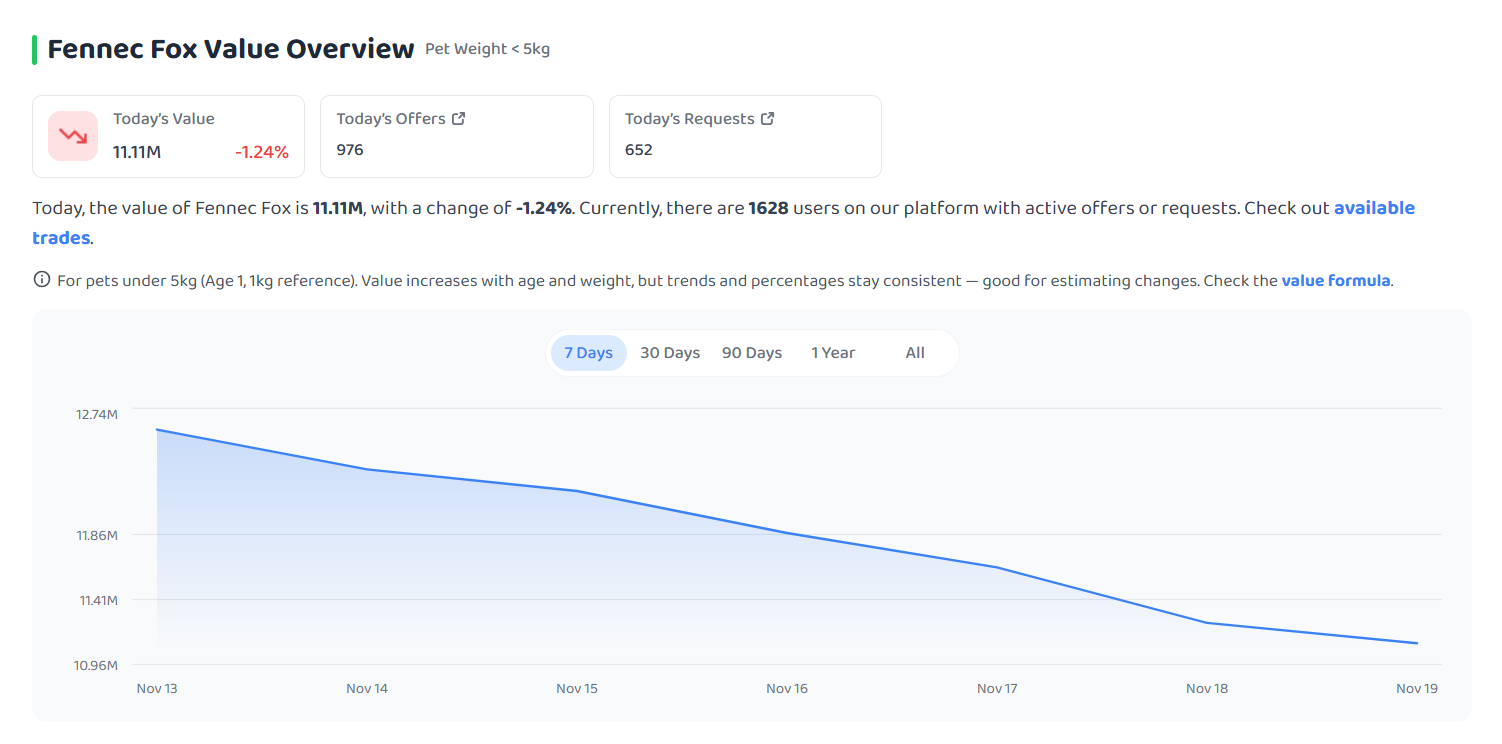The image size is (1502, 744).
Task: Click the Today's Value card
Action: [168, 136]
